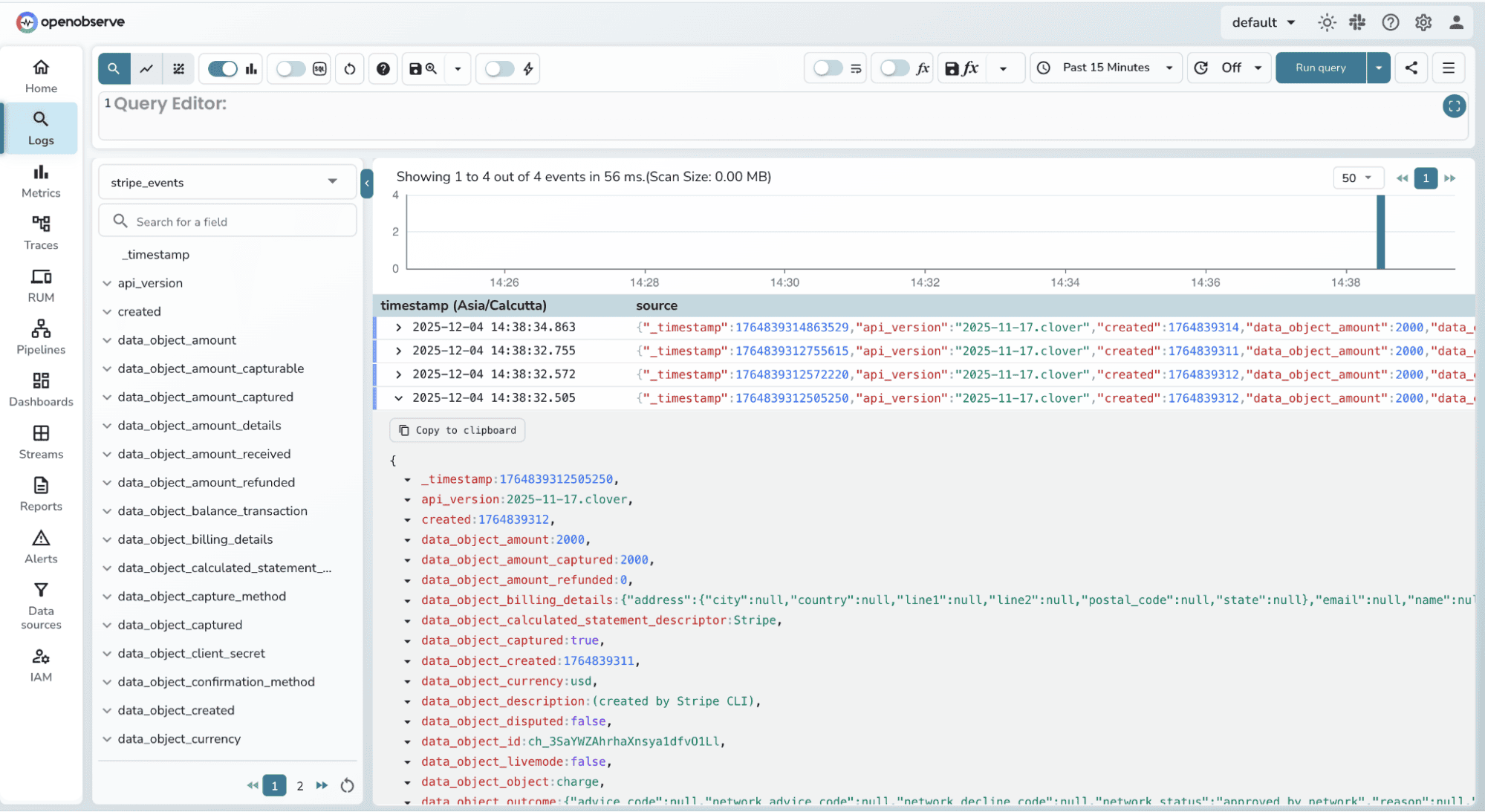Disable the histogram visibility toggle
1485x812 pixels.
click(222, 68)
